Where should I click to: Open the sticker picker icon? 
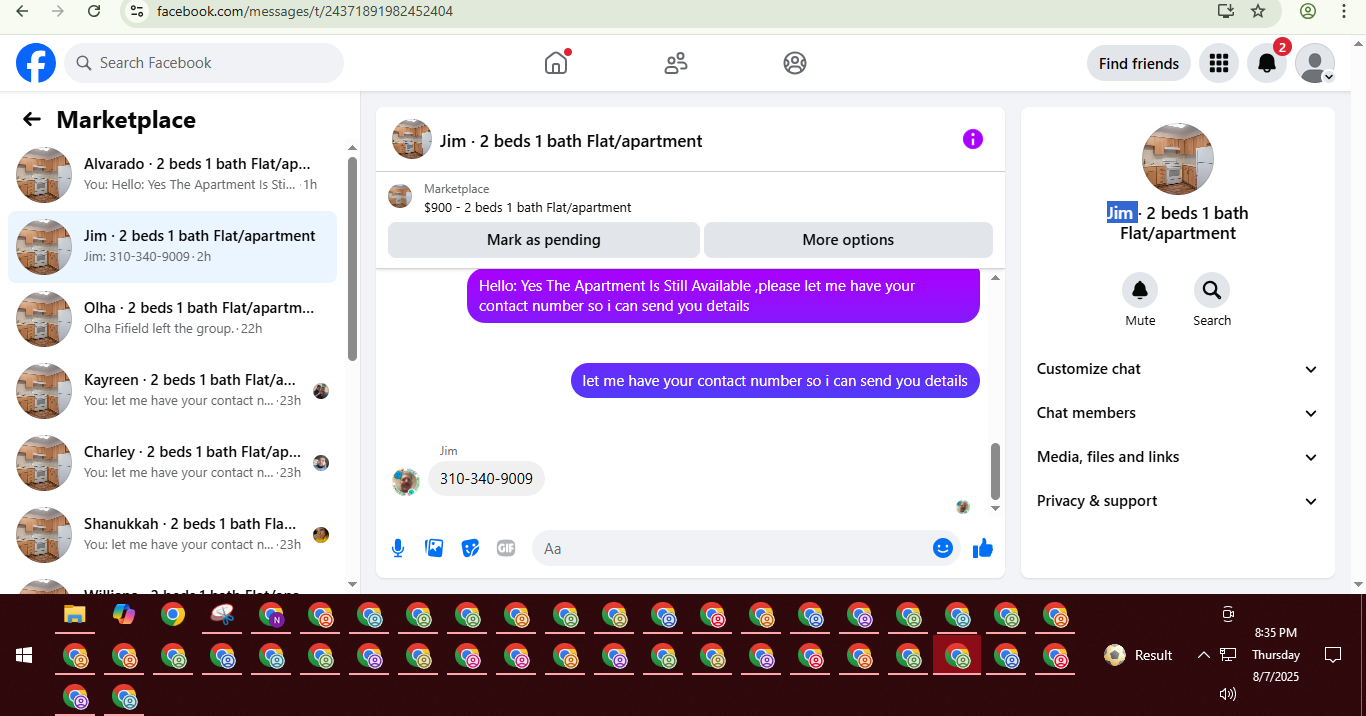click(x=470, y=548)
